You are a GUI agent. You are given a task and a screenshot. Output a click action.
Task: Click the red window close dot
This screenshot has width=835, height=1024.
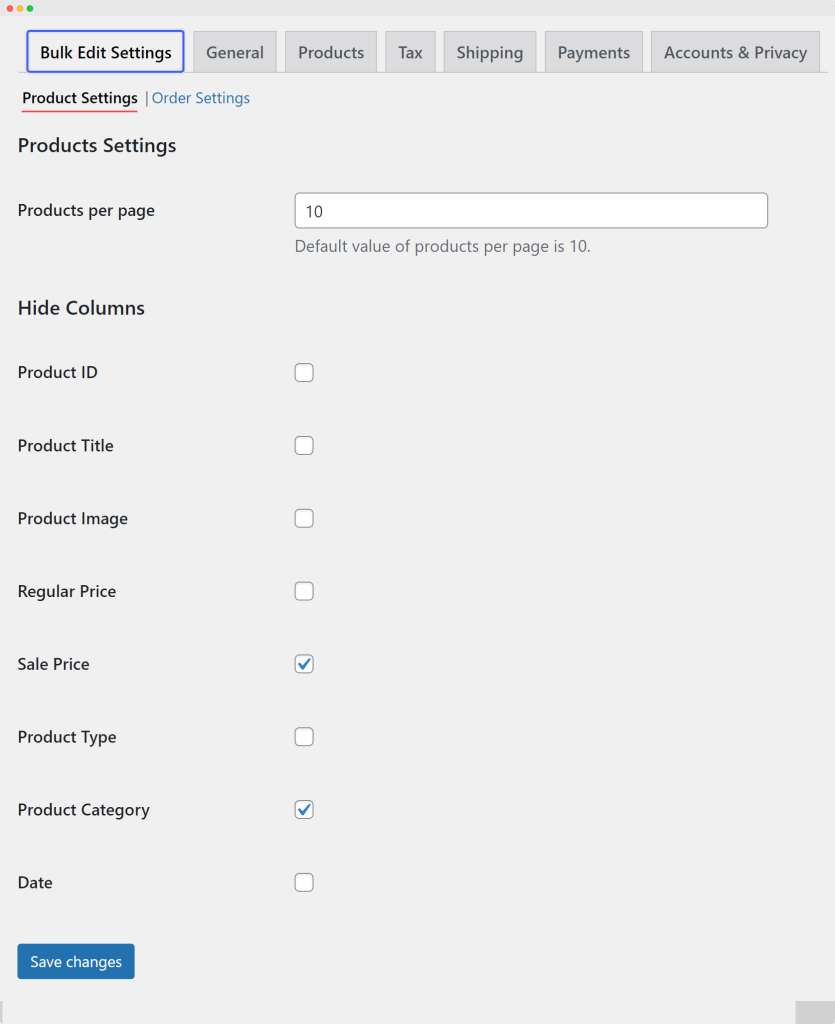tap(10, 8)
